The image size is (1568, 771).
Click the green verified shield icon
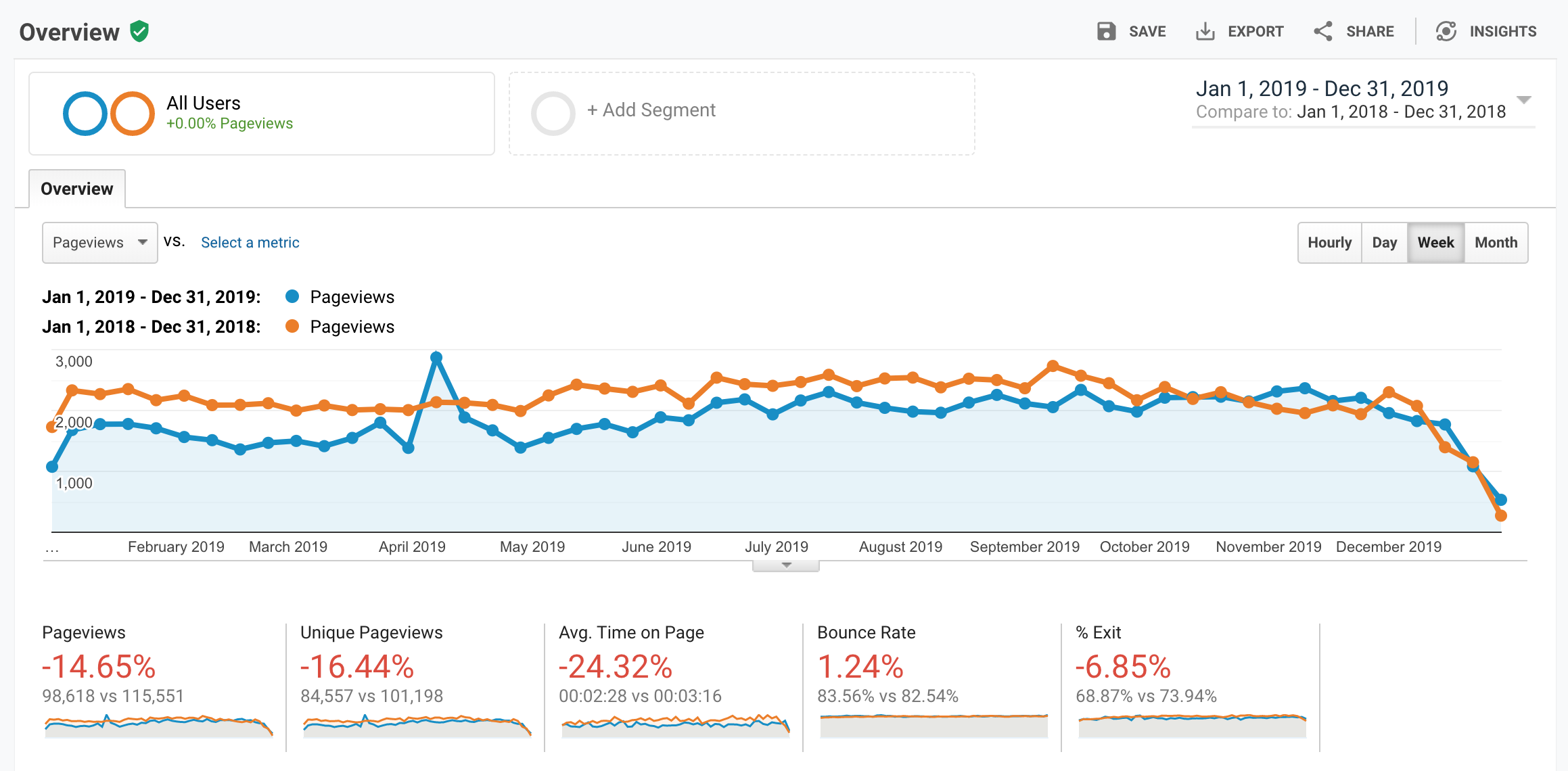coord(139,31)
